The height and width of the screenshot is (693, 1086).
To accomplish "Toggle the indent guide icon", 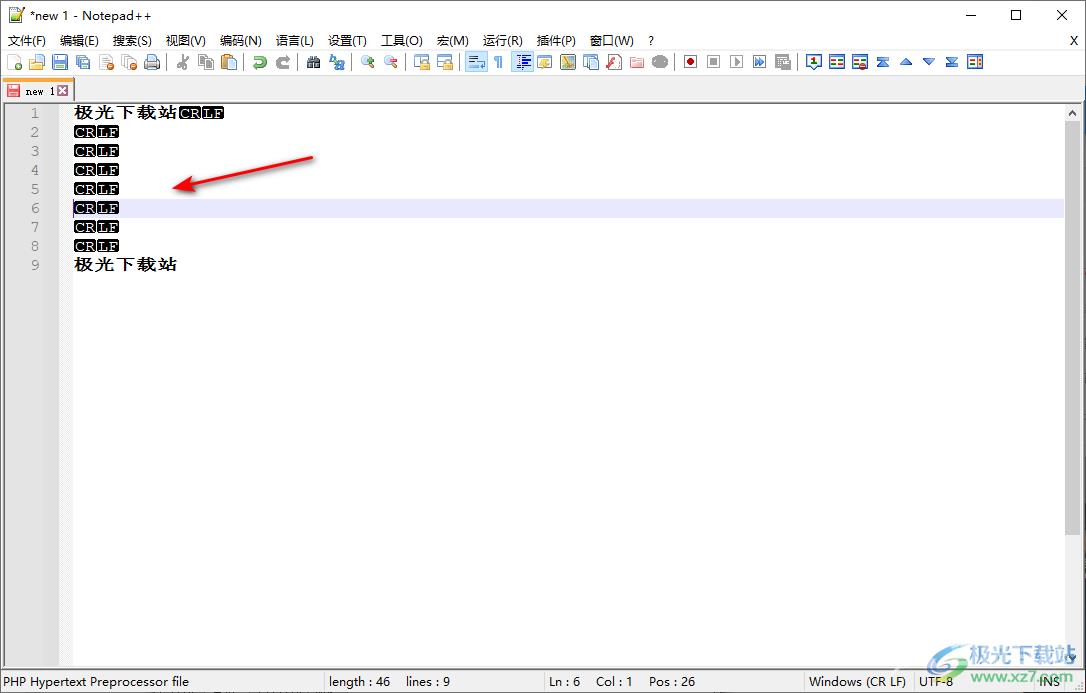I will point(522,62).
